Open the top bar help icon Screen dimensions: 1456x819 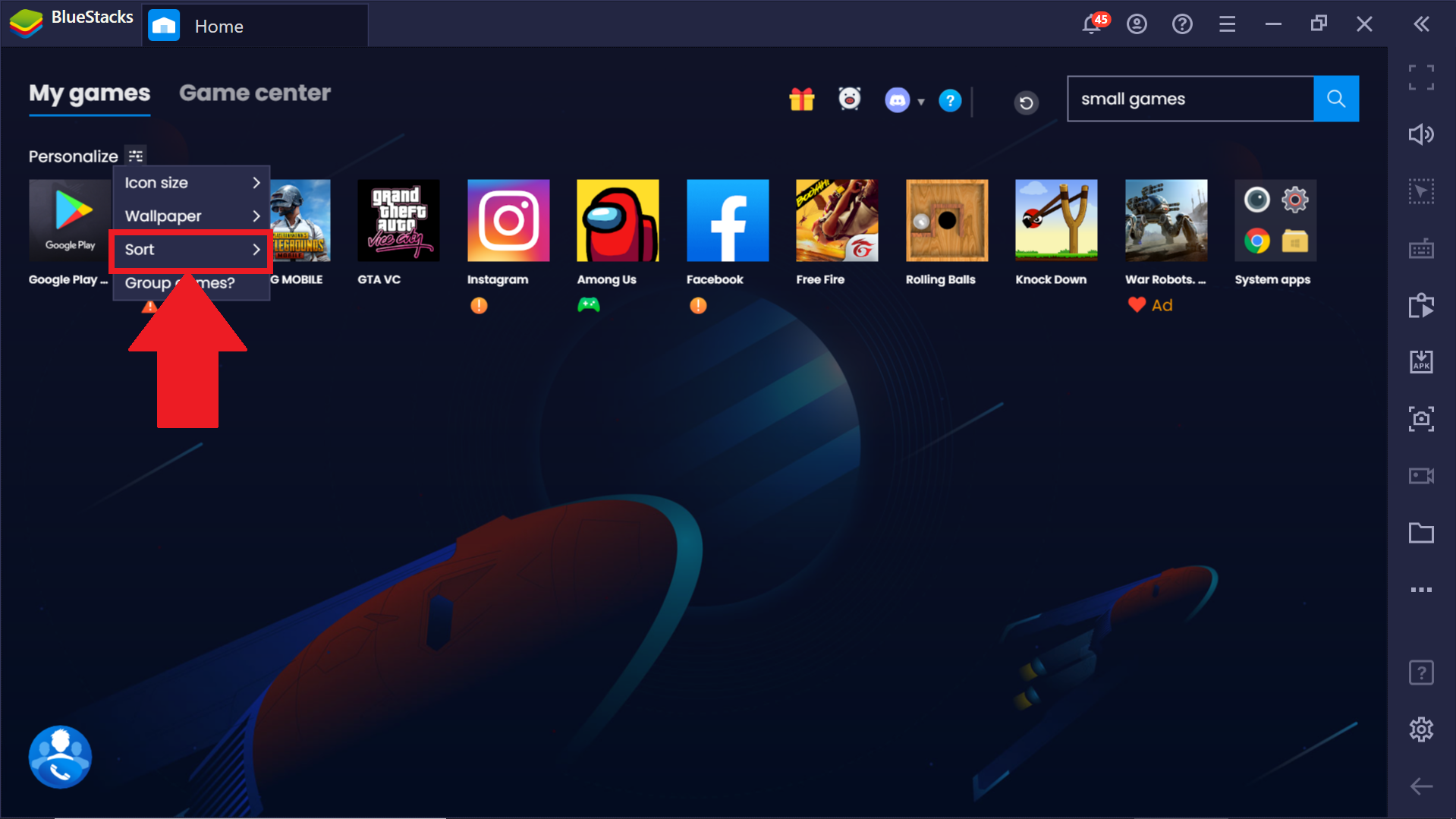point(1182,24)
